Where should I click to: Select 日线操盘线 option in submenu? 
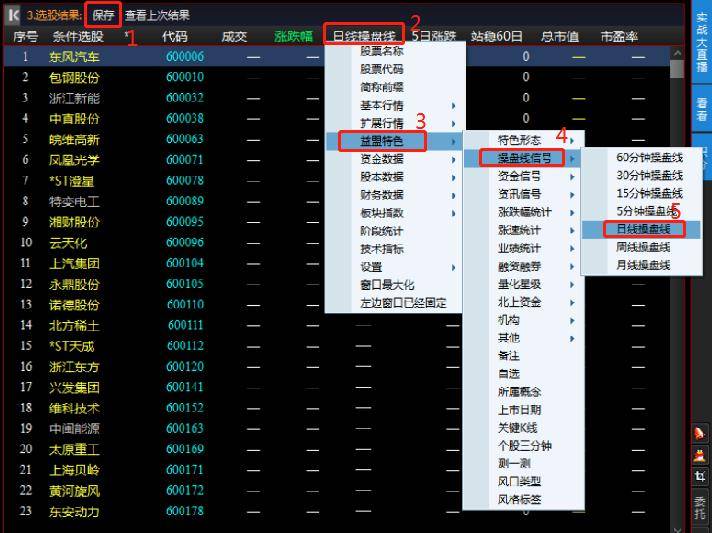coord(642,229)
